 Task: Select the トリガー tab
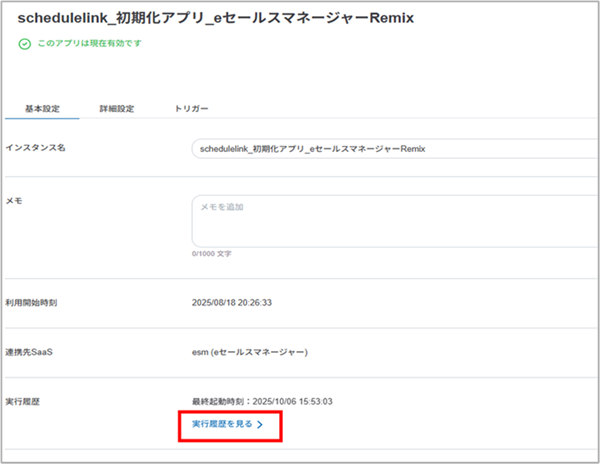(x=191, y=108)
